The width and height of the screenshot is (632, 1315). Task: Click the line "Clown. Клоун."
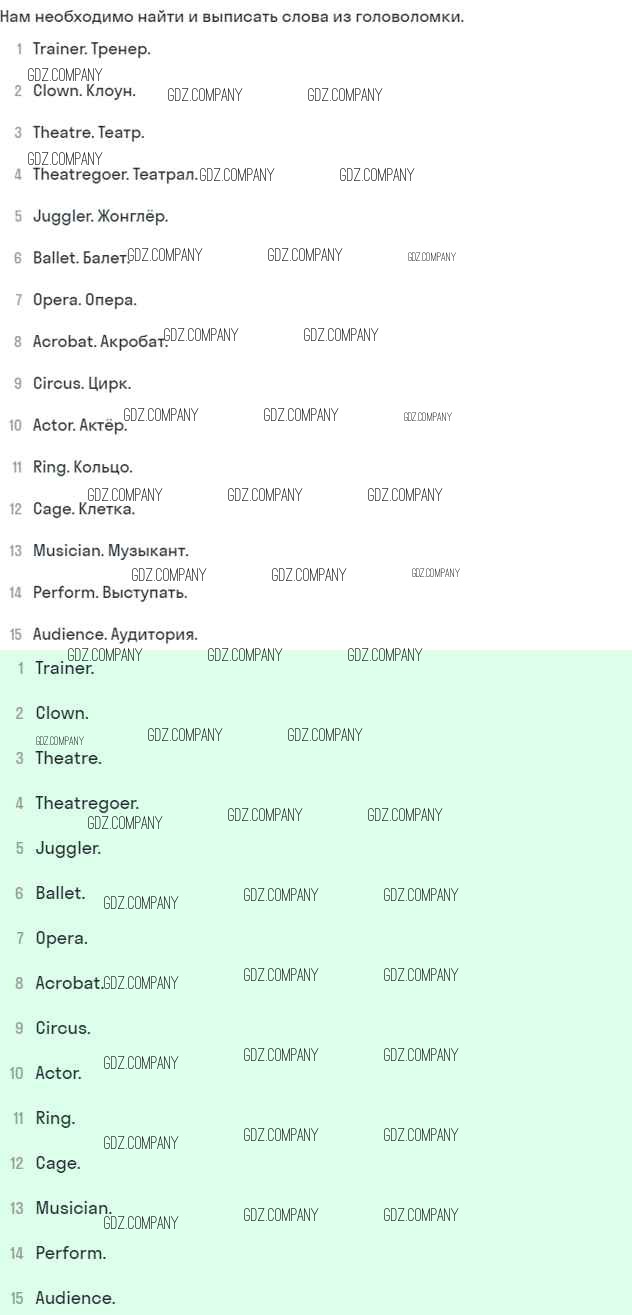click(84, 91)
